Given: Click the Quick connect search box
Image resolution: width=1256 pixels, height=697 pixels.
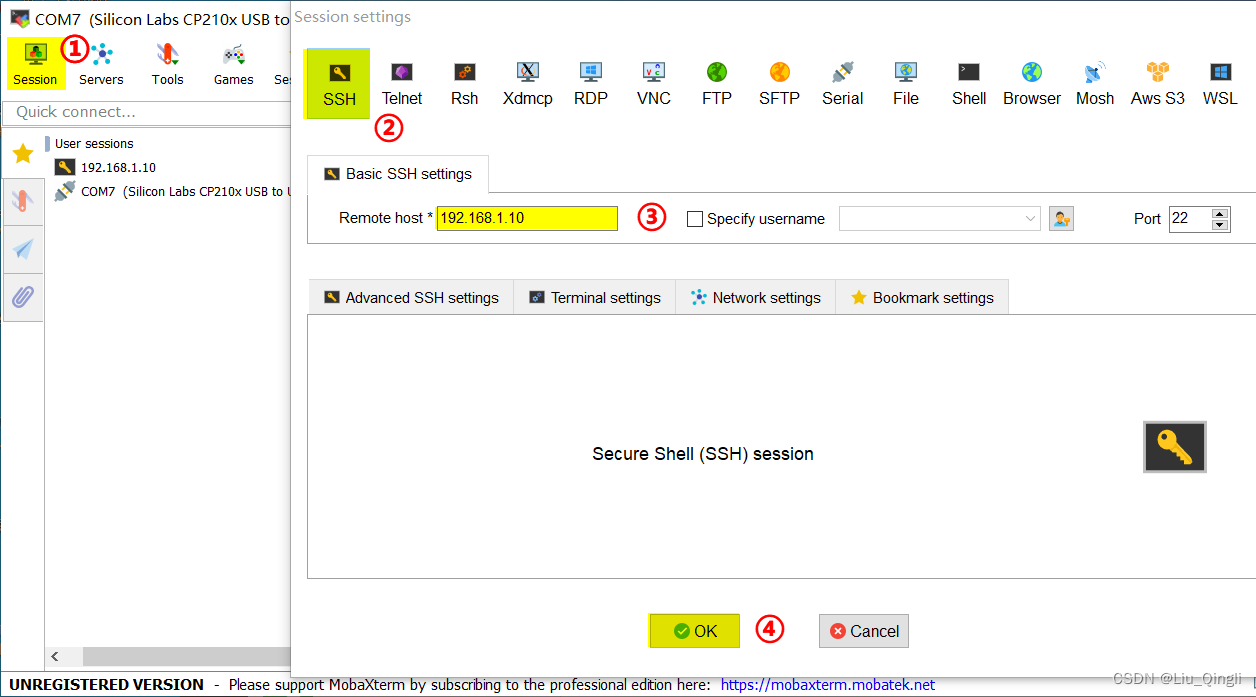Looking at the screenshot, I should pyautogui.click(x=146, y=112).
